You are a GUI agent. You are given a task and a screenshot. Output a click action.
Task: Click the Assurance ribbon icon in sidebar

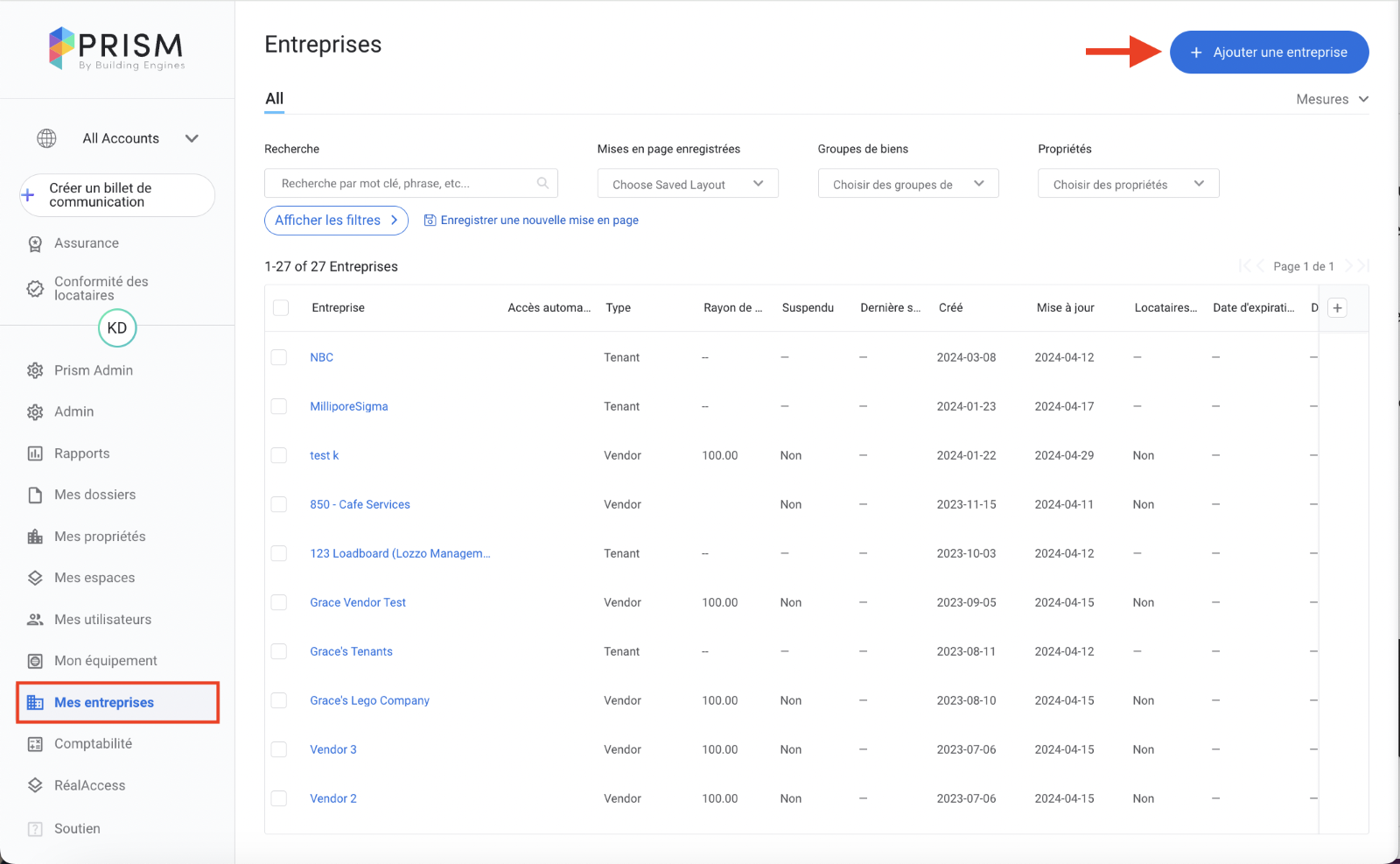point(35,244)
